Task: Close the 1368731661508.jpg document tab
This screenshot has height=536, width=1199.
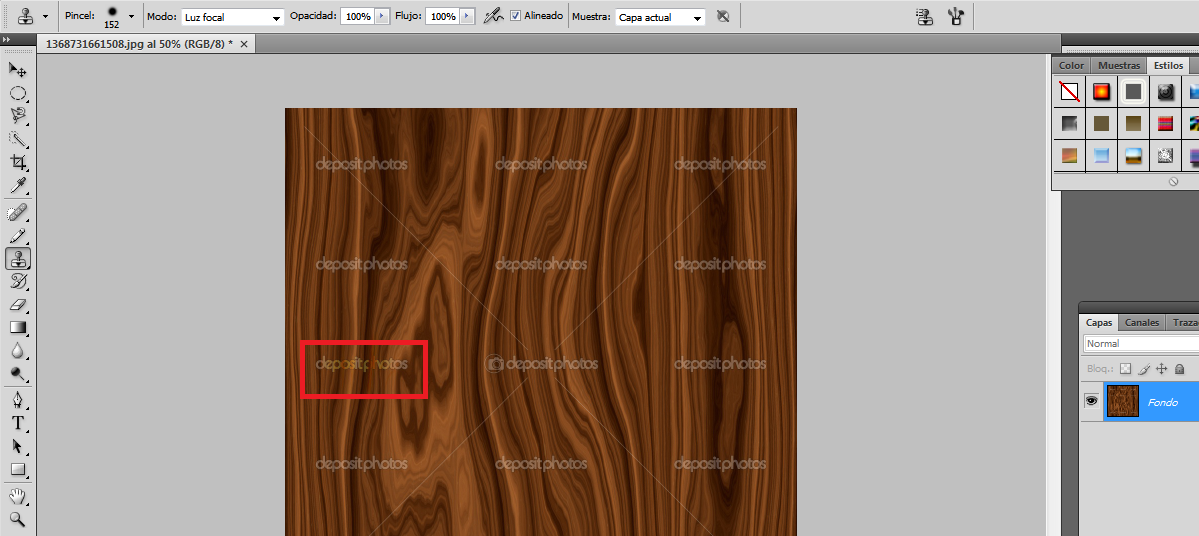Action: pyautogui.click(x=244, y=44)
